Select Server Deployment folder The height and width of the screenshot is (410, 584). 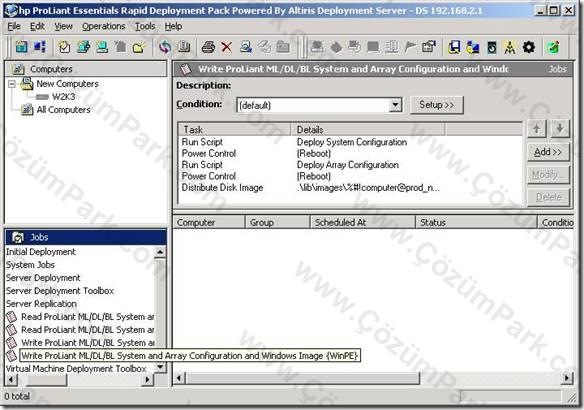click(43, 278)
